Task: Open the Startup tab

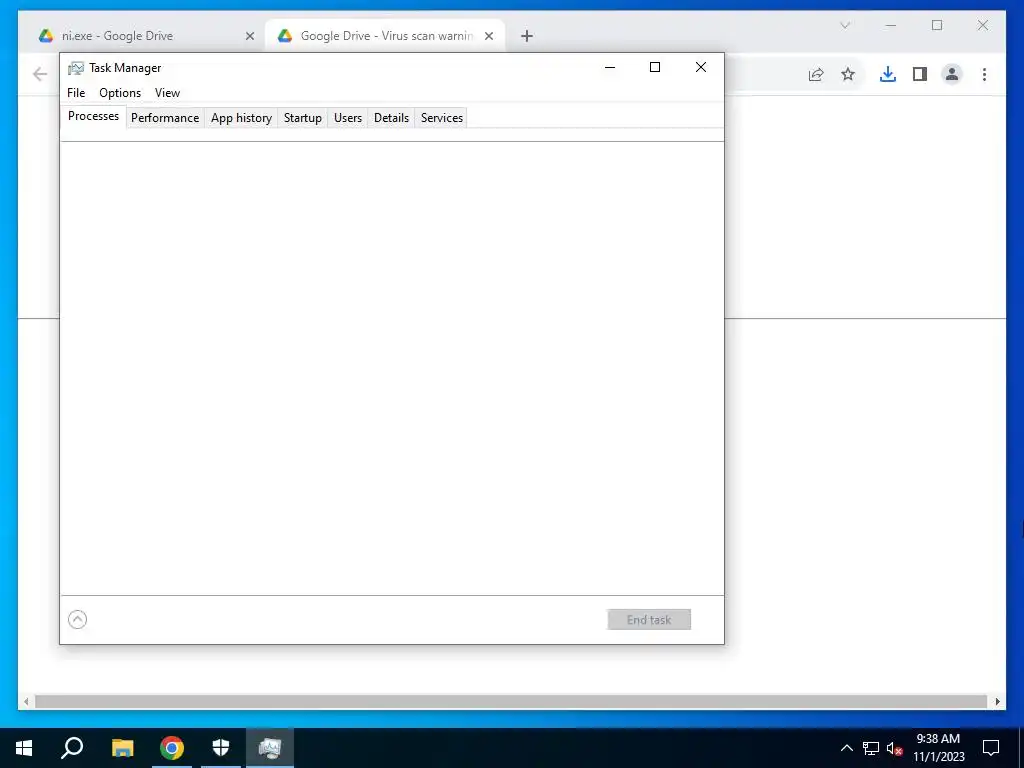Action: pos(302,118)
